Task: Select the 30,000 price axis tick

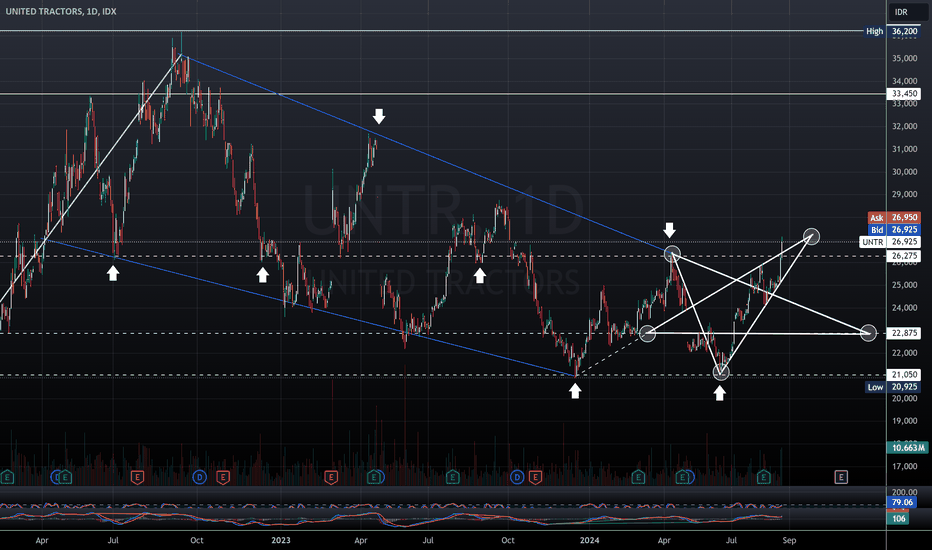Action: click(x=904, y=172)
